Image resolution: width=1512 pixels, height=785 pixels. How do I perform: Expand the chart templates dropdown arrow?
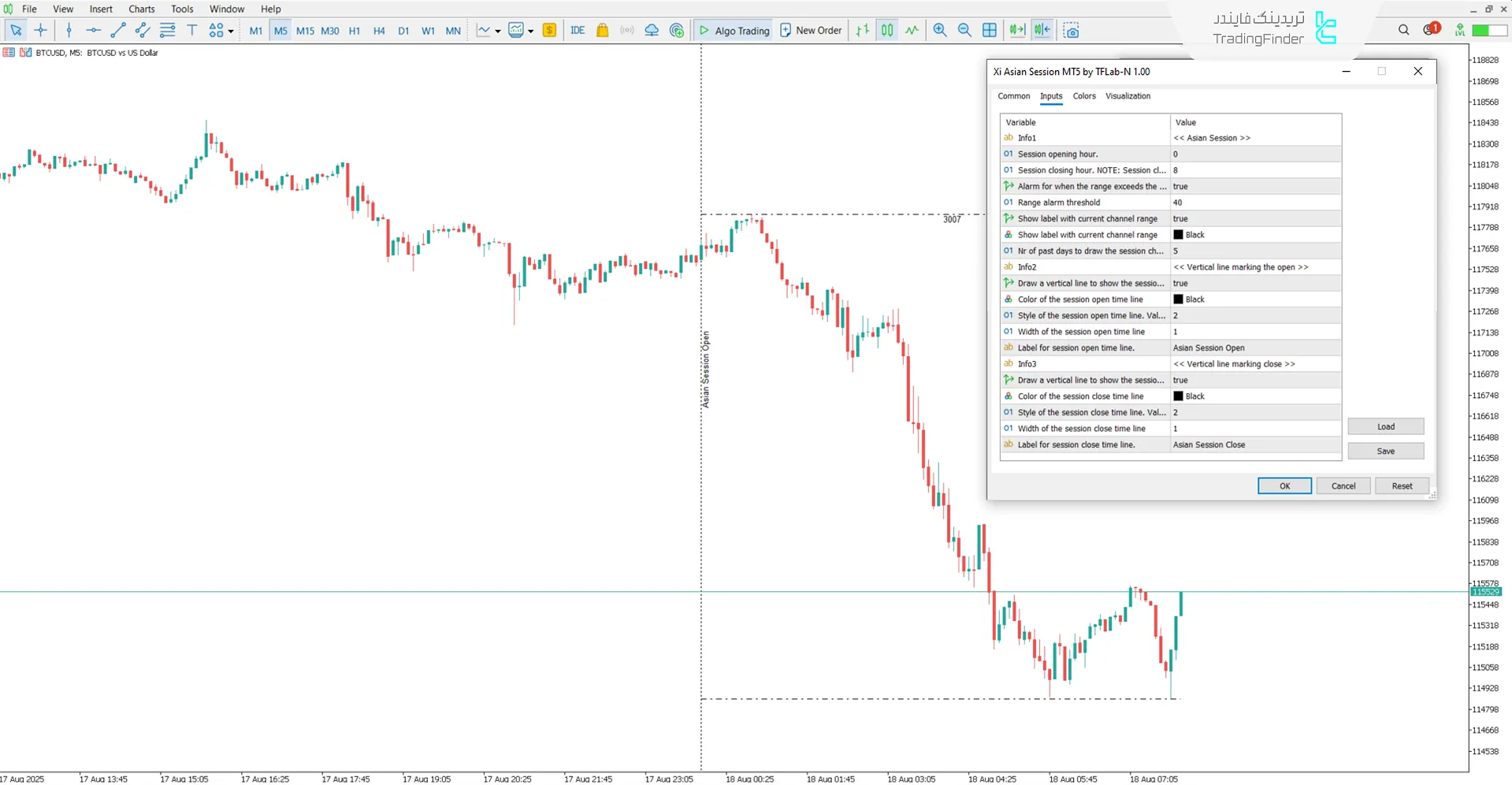tap(531, 32)
